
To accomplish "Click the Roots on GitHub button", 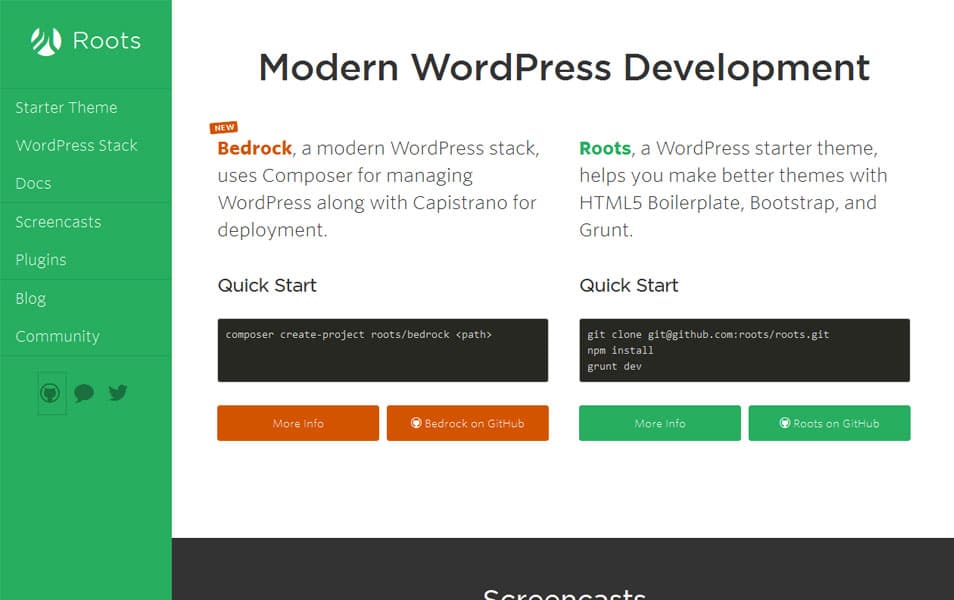I will pyautogui.click(x=829, y=423).
